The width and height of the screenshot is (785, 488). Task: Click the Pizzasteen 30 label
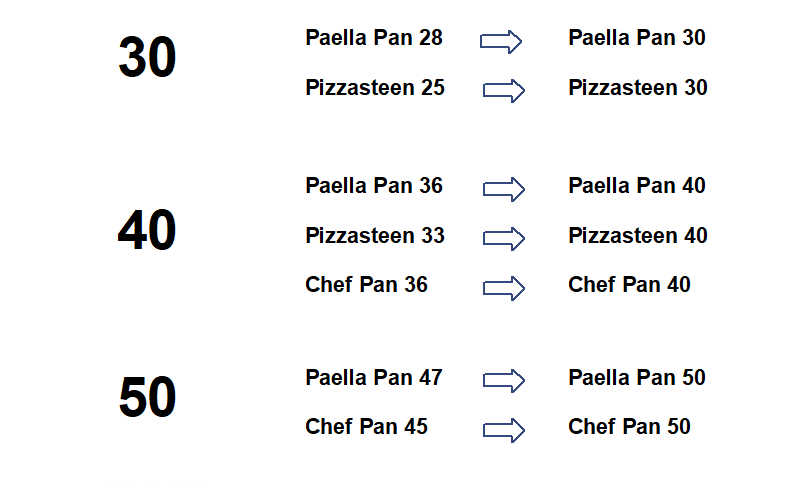click(x=638, y=88)
